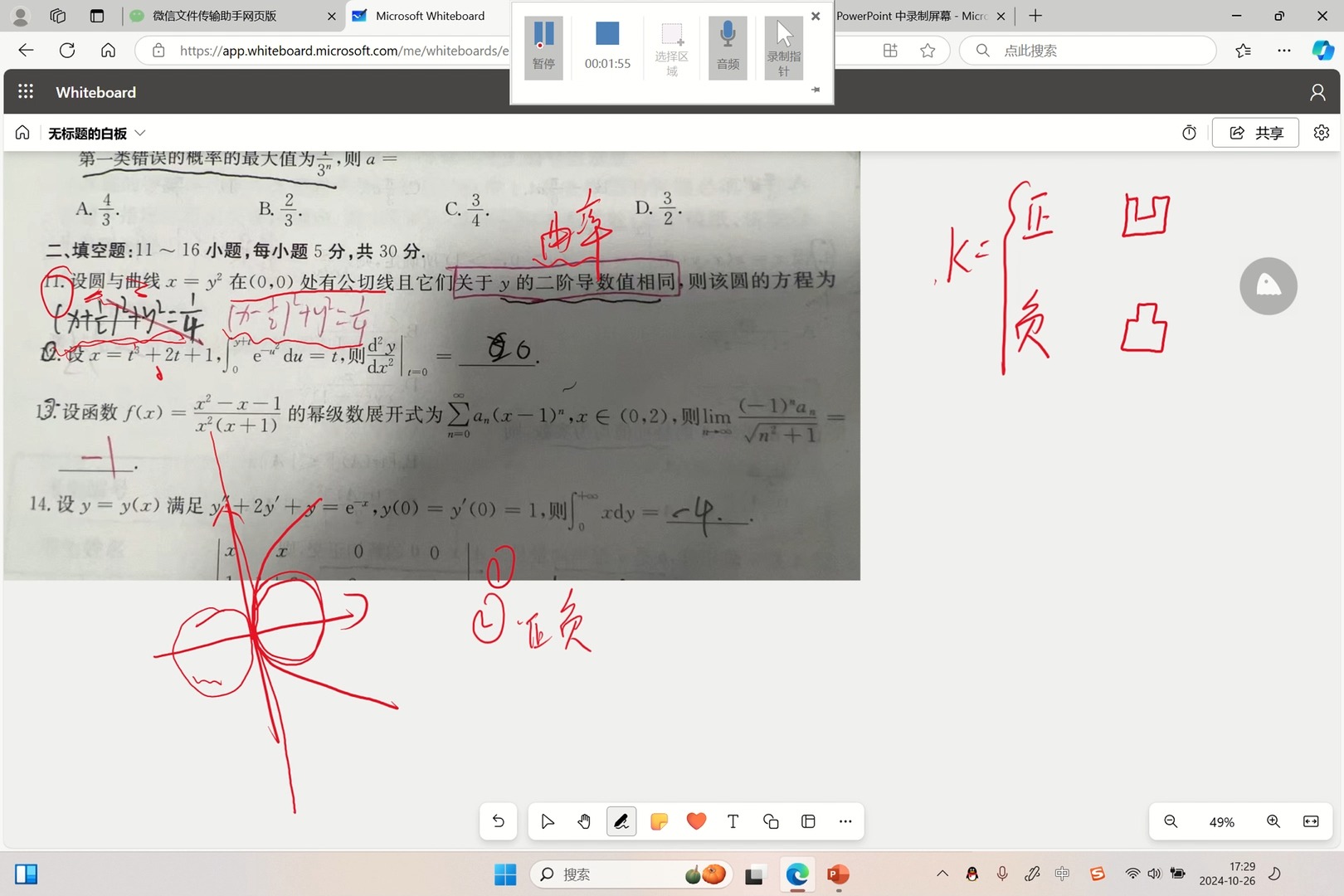Choose the select pointer tool
The height and width of the screenshot is (896, 1344).
click(x=548, y=821)
